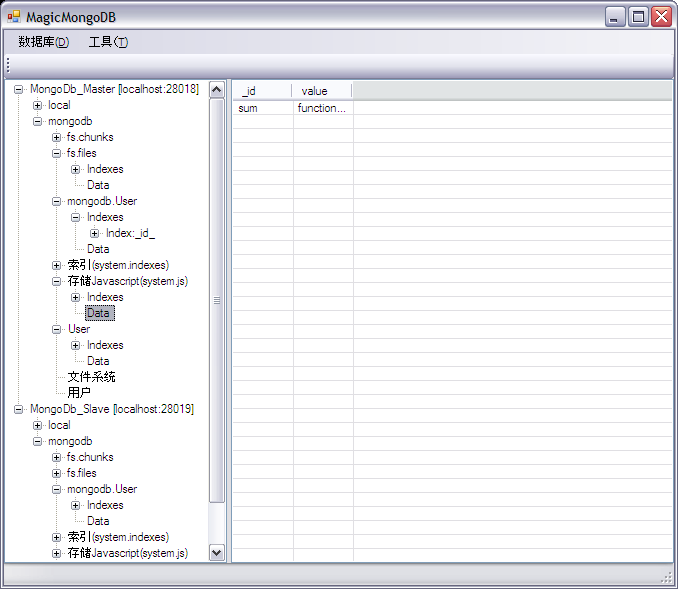The width and height of the screenshot is (678, 589).
Task: Click the tree scrollbar up arrow
Action: point(217,90)
